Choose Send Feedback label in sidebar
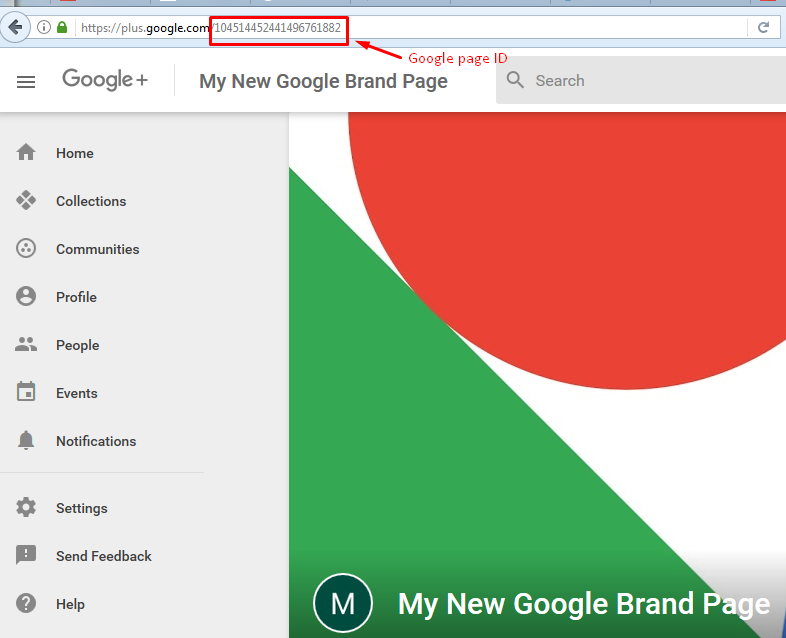 pyautogui.click(x=104, y=556)
